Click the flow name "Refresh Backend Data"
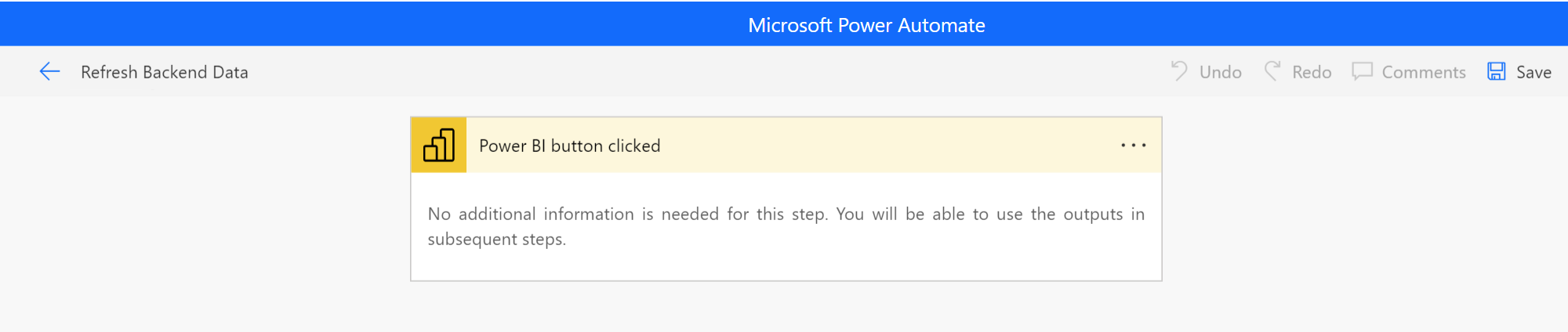 [165, 72]
